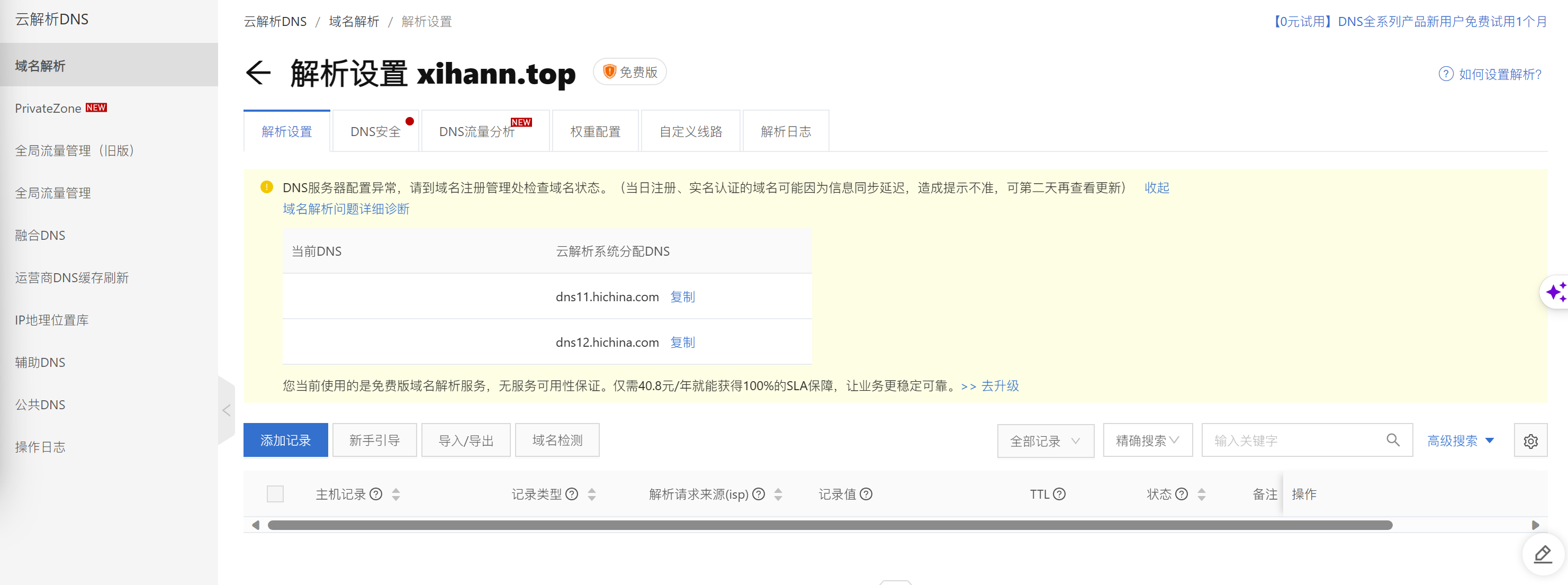Viewport: 1568px width, 585px height.
Task: Click the back arrow beside 解析设置 title
Action: pos(258,73)
